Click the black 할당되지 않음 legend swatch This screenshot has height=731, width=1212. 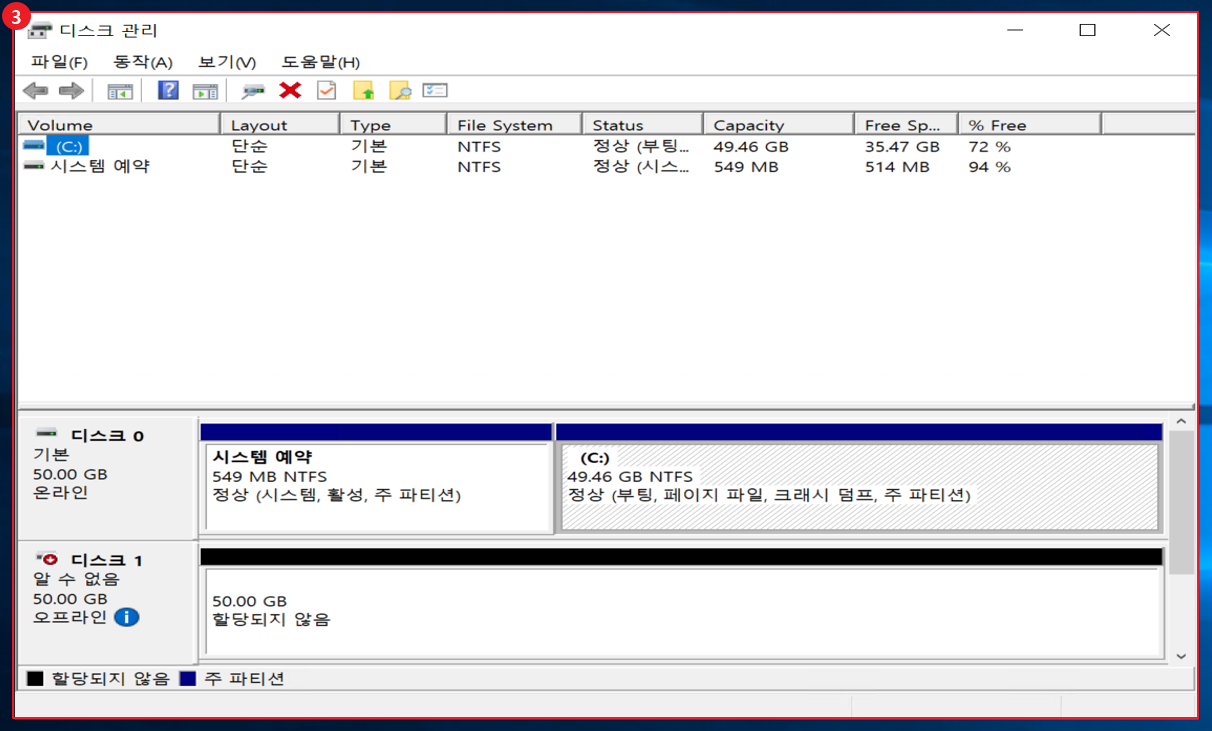[x=35, y=679]
